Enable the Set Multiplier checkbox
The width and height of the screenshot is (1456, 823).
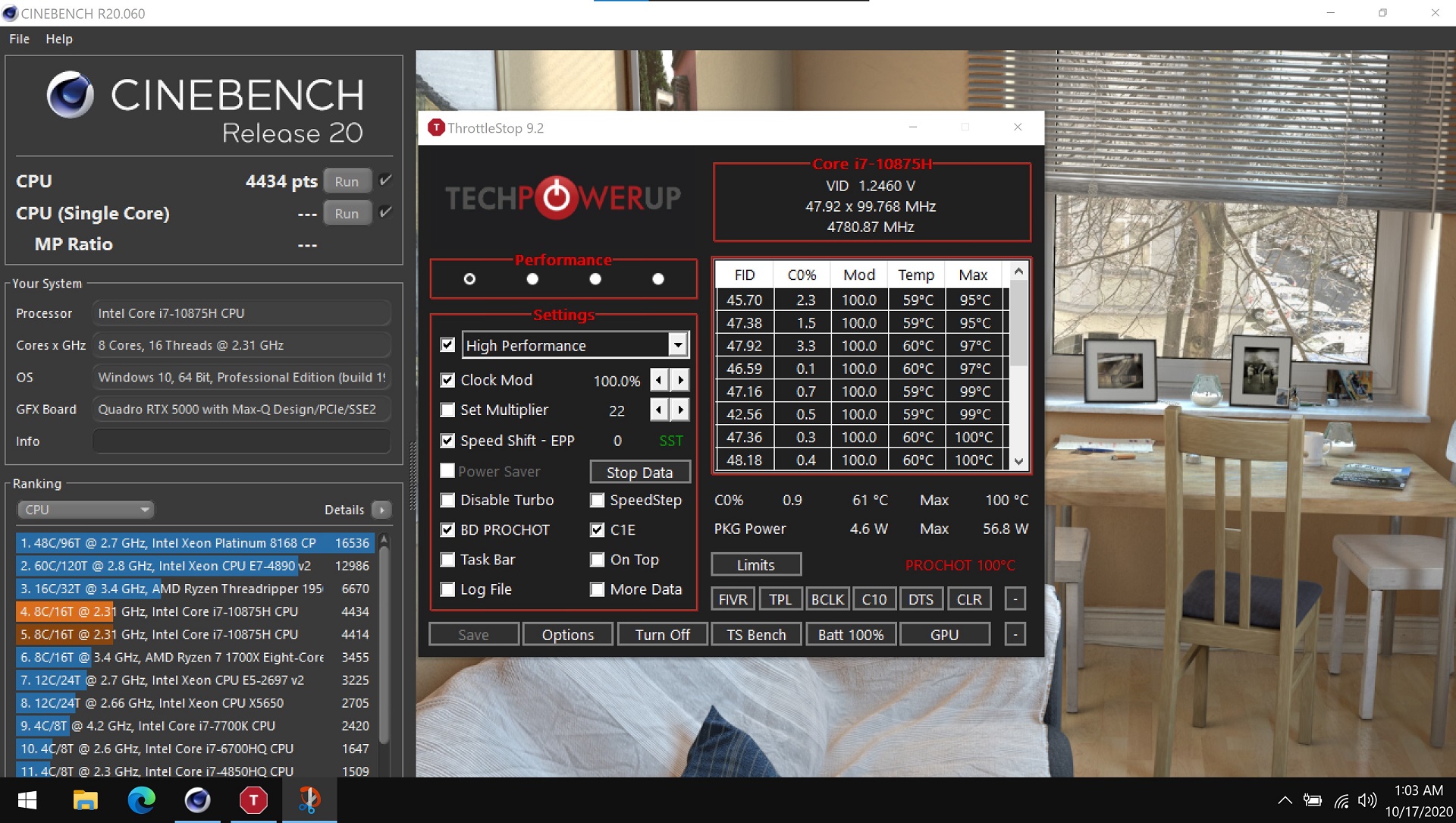(447, 410)
